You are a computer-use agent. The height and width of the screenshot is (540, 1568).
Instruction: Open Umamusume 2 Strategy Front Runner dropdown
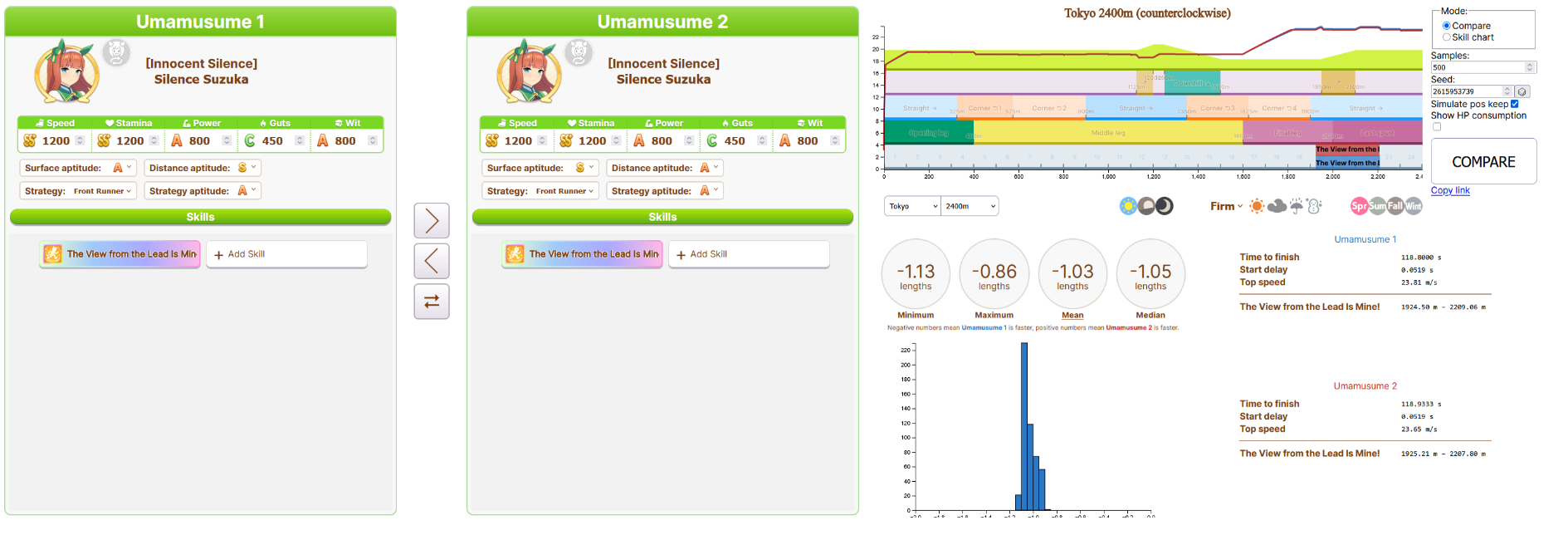coord(540,191)
